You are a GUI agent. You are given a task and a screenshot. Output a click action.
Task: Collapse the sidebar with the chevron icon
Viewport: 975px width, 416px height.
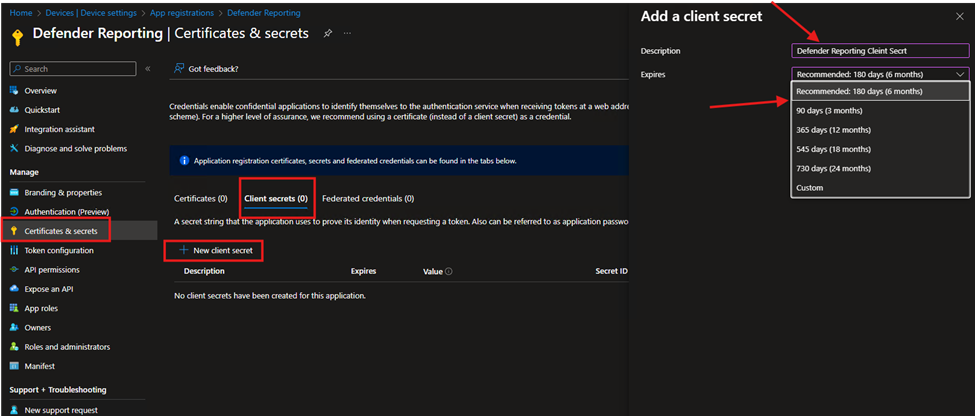click(148, 69)
